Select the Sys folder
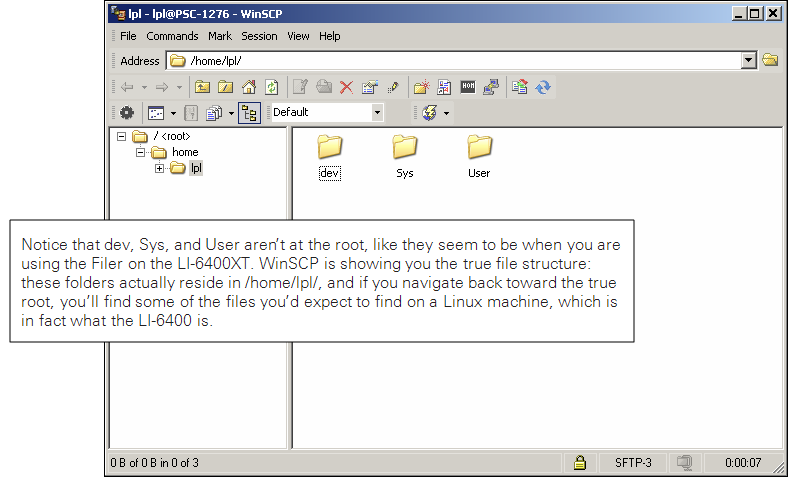 (405, 158)
